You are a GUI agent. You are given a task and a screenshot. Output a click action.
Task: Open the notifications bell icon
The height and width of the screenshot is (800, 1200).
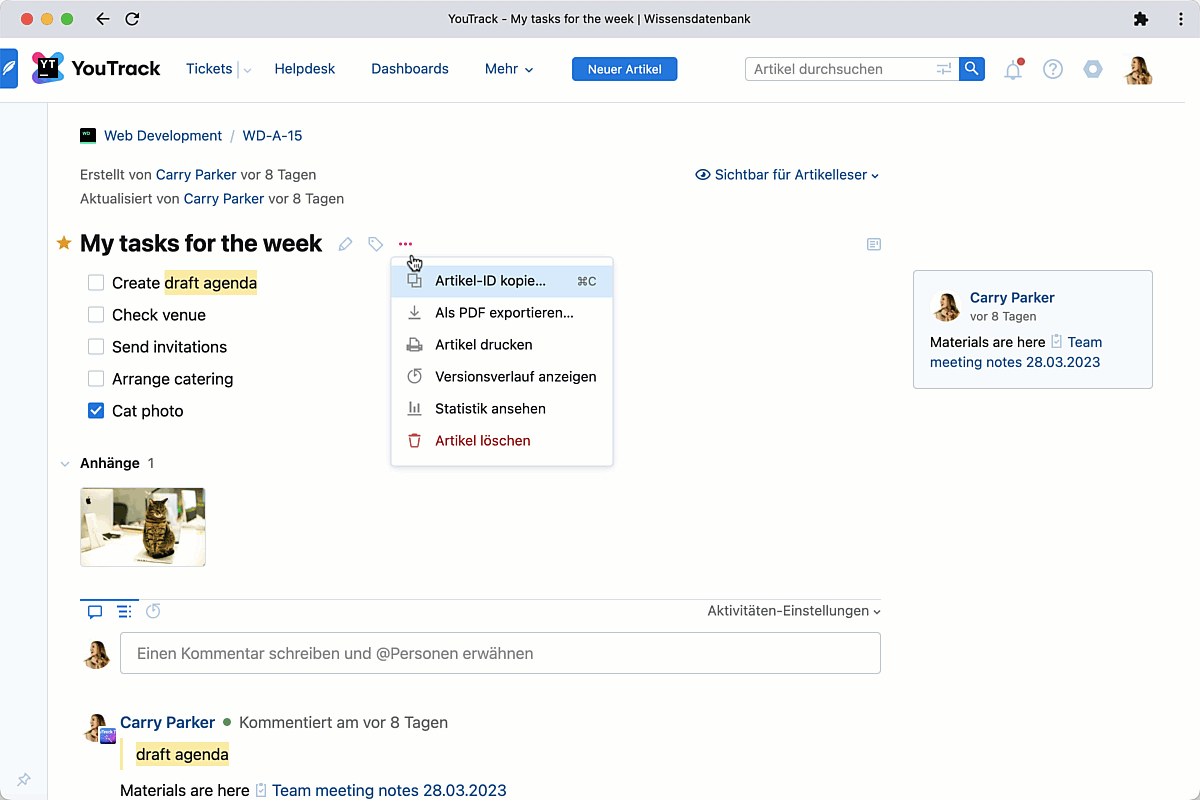[x=1013, y=69]
